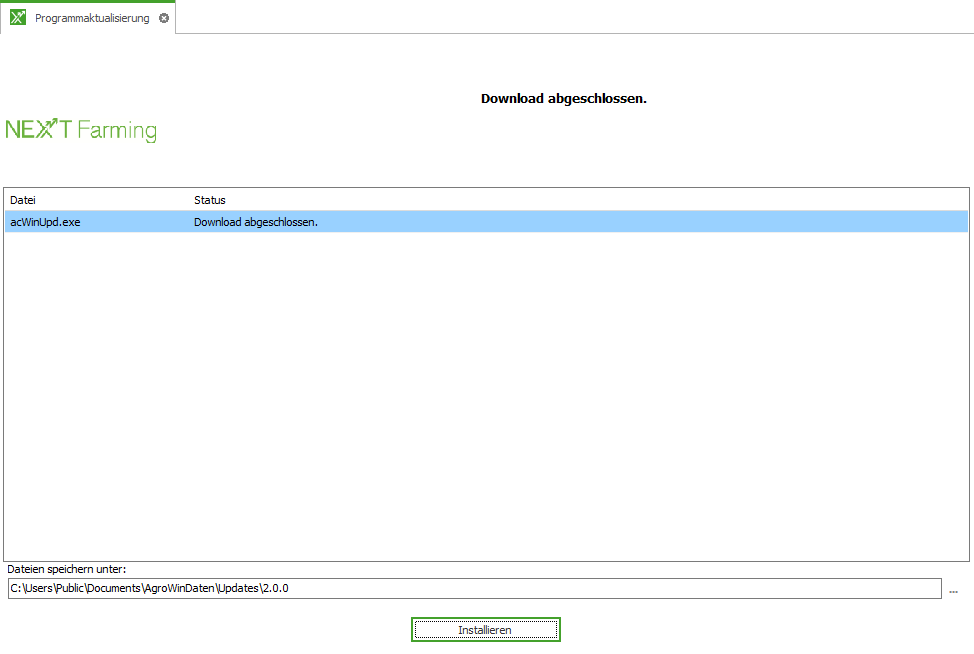Select the Programmaktualisierung tab label
Image resolution: width=974 pixels, height=654 pixels.
pyautogui.click(x=92, y=18)
